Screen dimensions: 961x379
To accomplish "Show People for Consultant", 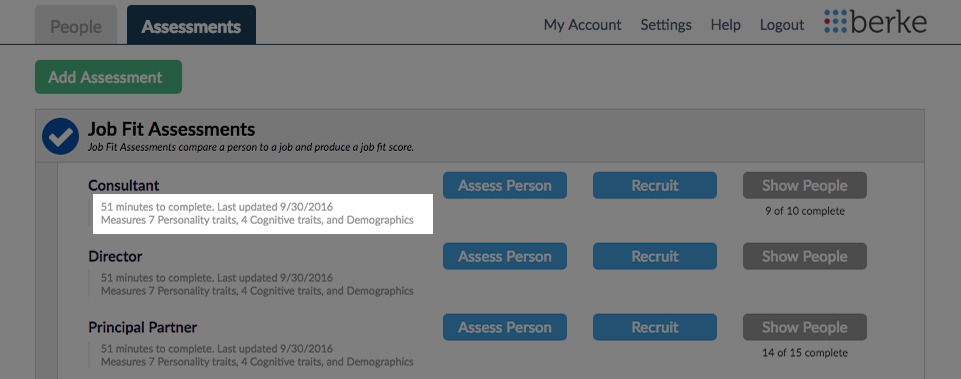I will pos(805,185).
